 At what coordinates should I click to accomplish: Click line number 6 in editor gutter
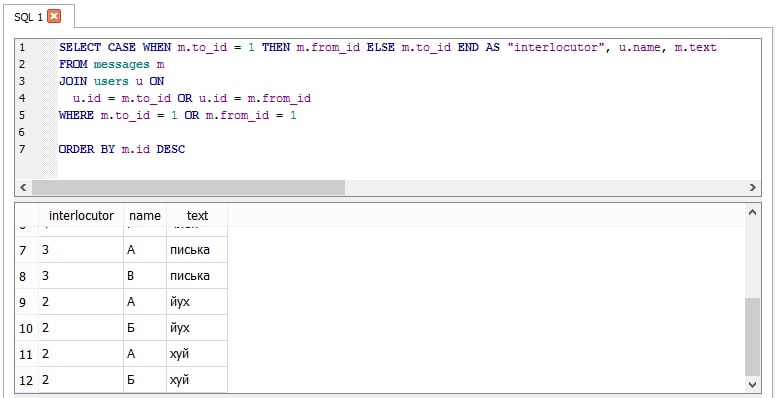(22, 132)
